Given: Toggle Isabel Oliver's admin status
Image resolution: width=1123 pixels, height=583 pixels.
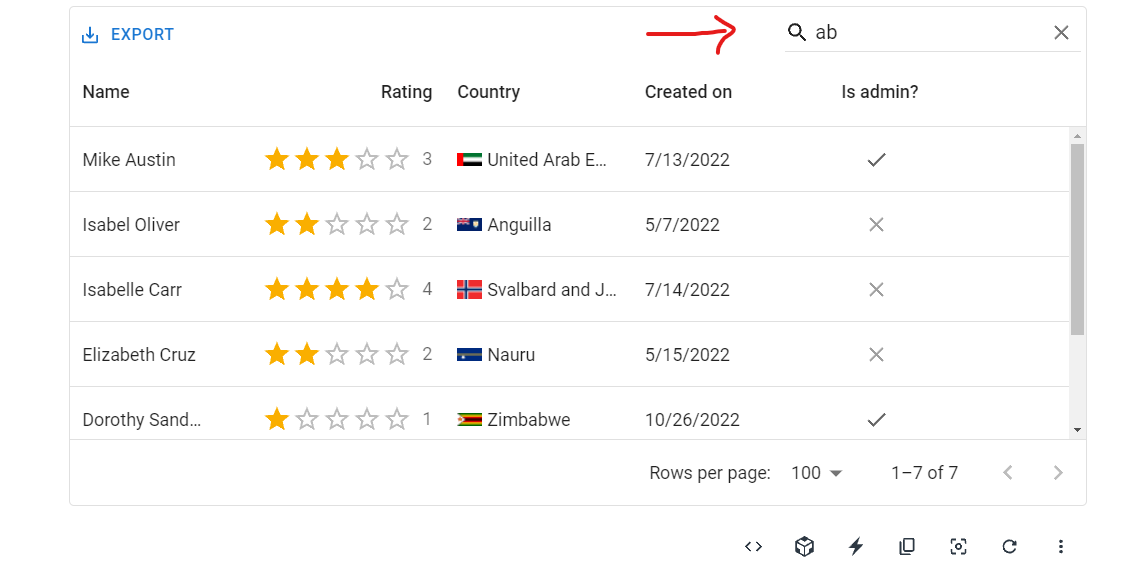Looking at the screenshot, I should (x=876, y=224).
